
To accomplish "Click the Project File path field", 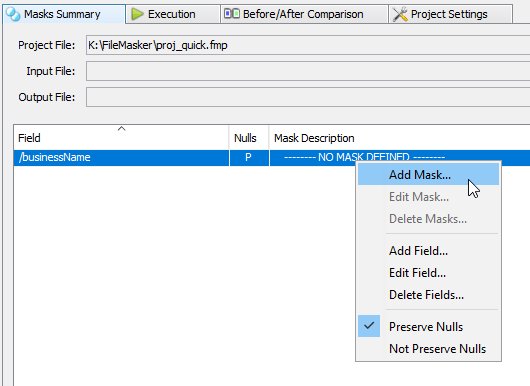I will 308,45.
